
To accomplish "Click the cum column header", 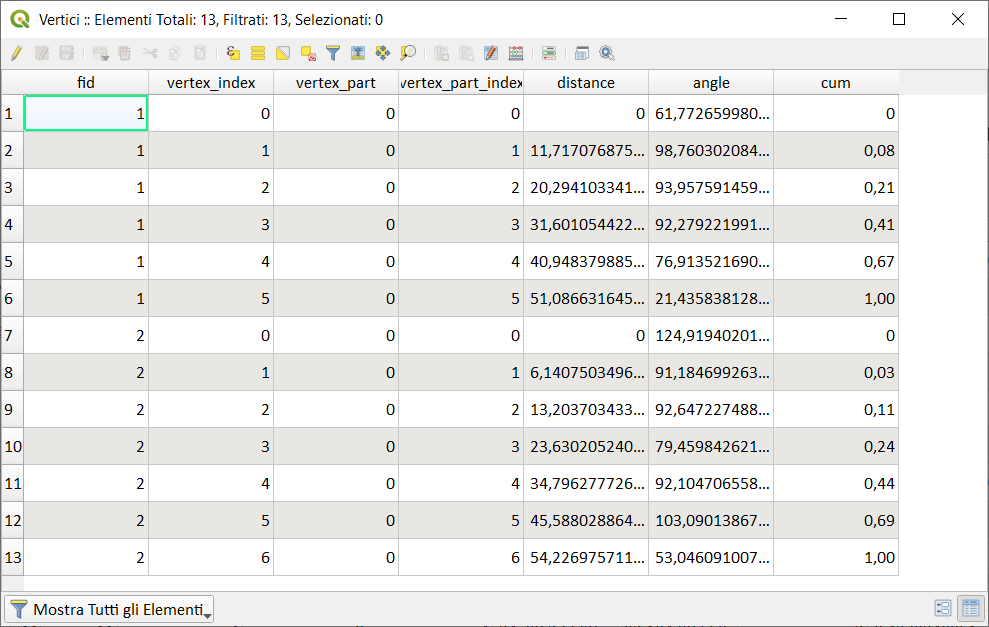I will click(835, 83).
